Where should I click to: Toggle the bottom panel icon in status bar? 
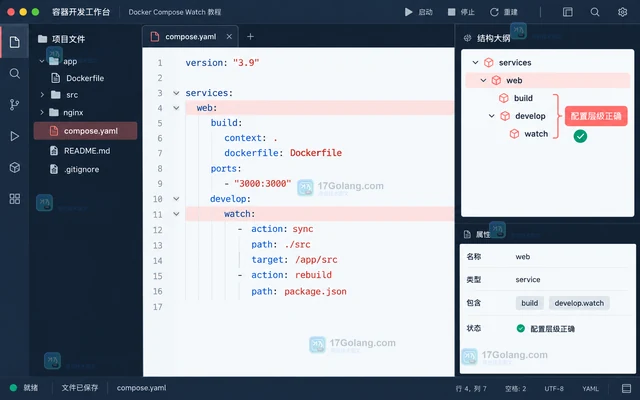tap(626, 388)
